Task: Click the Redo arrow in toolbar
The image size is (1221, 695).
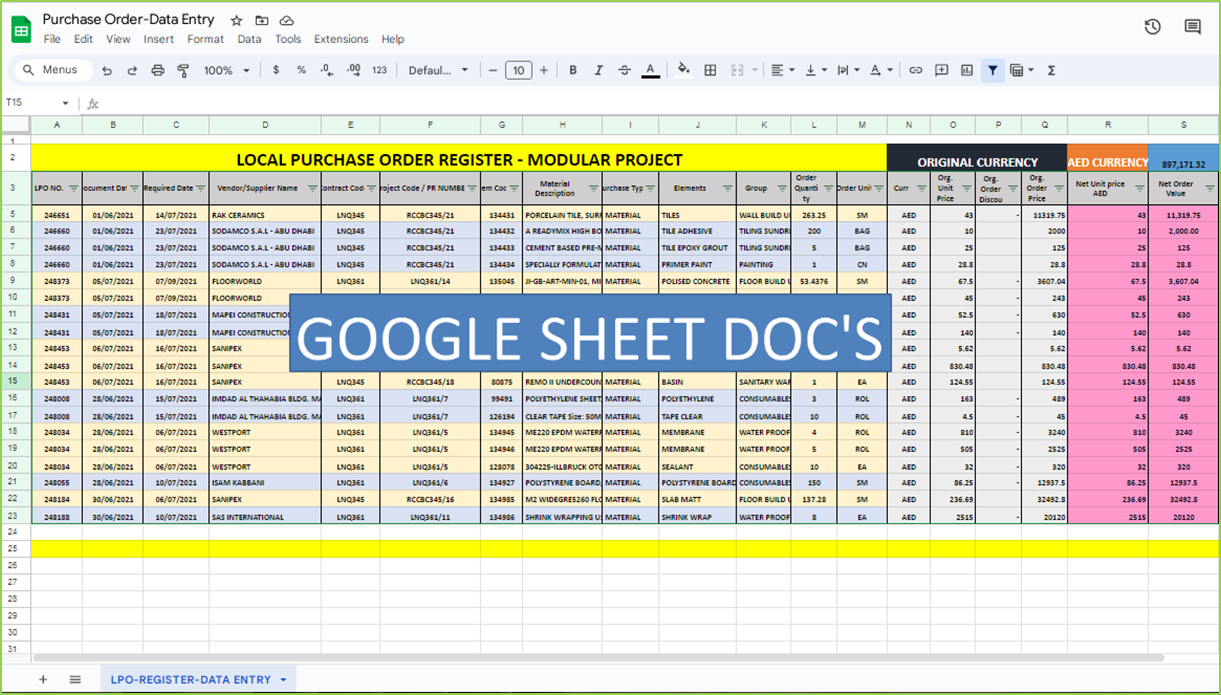Action: point(132,70)
